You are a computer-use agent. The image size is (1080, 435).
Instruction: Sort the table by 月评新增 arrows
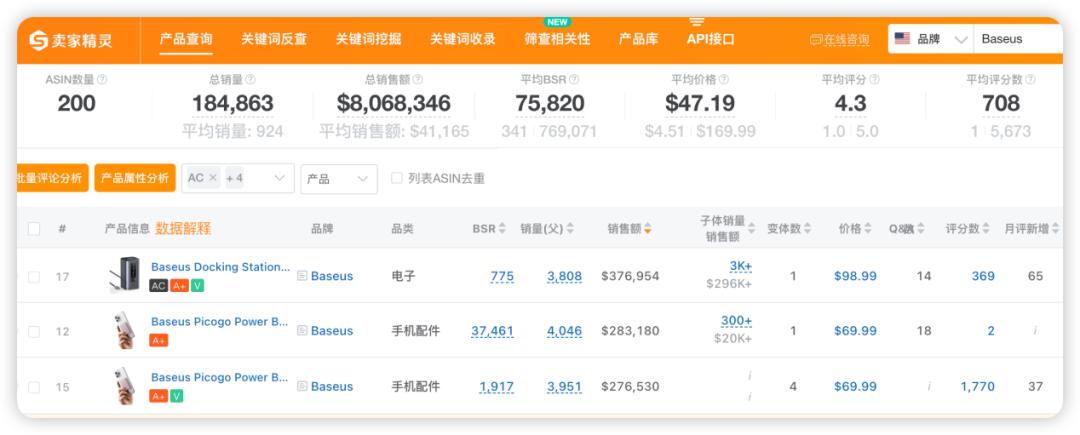pos(1055,229)
